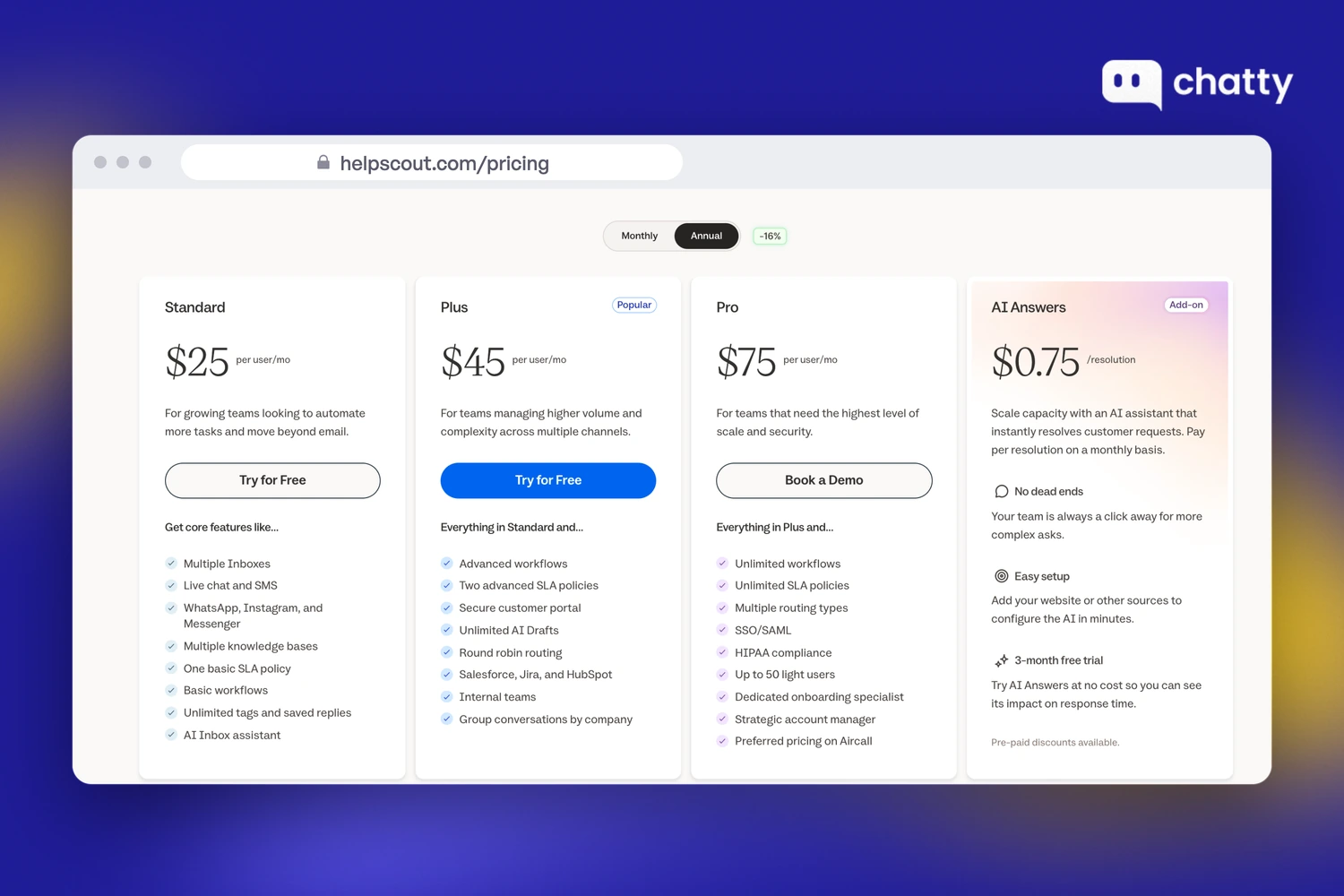Click the checkmark icon beside Unlimited workflows
The width and height of the screenshot is (1344, 896).
tap(722, 564)
